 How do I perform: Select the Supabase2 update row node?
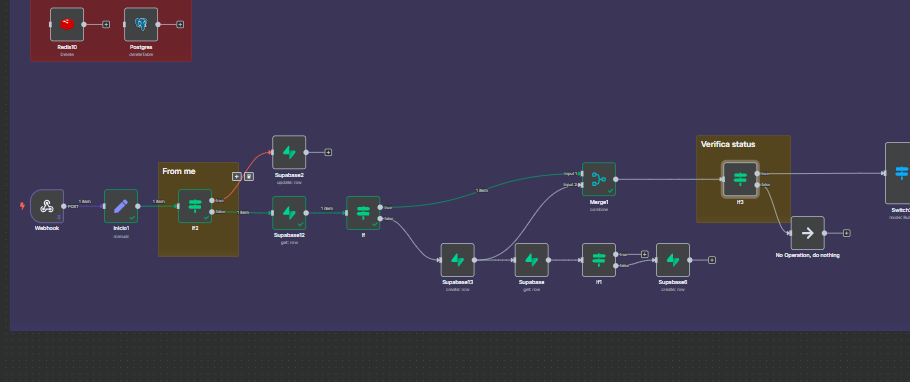tap(289, 152)
